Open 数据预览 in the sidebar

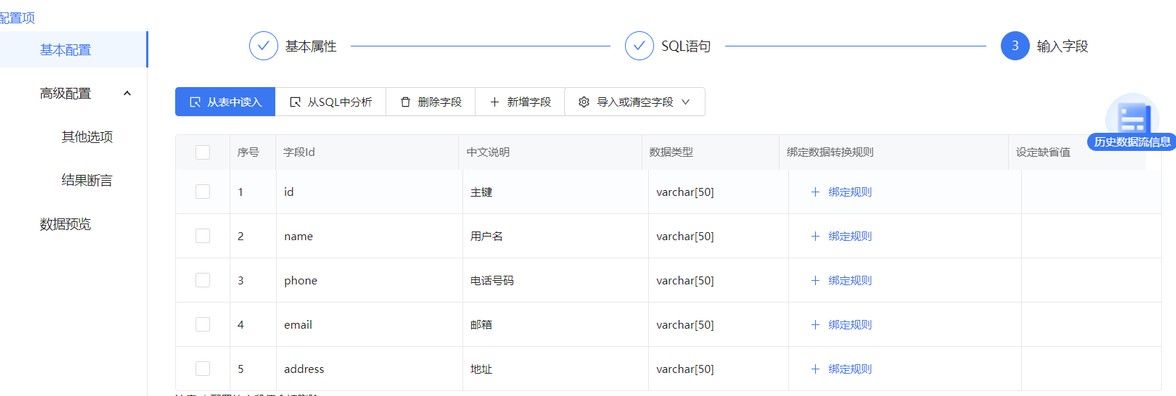click(x=65, y=224)
